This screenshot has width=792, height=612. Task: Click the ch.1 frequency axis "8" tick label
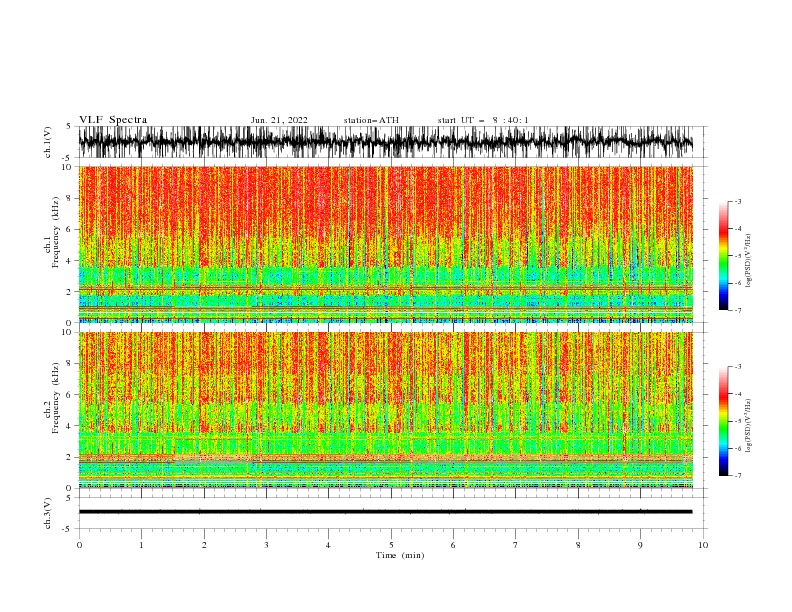[x=69, y=198]
